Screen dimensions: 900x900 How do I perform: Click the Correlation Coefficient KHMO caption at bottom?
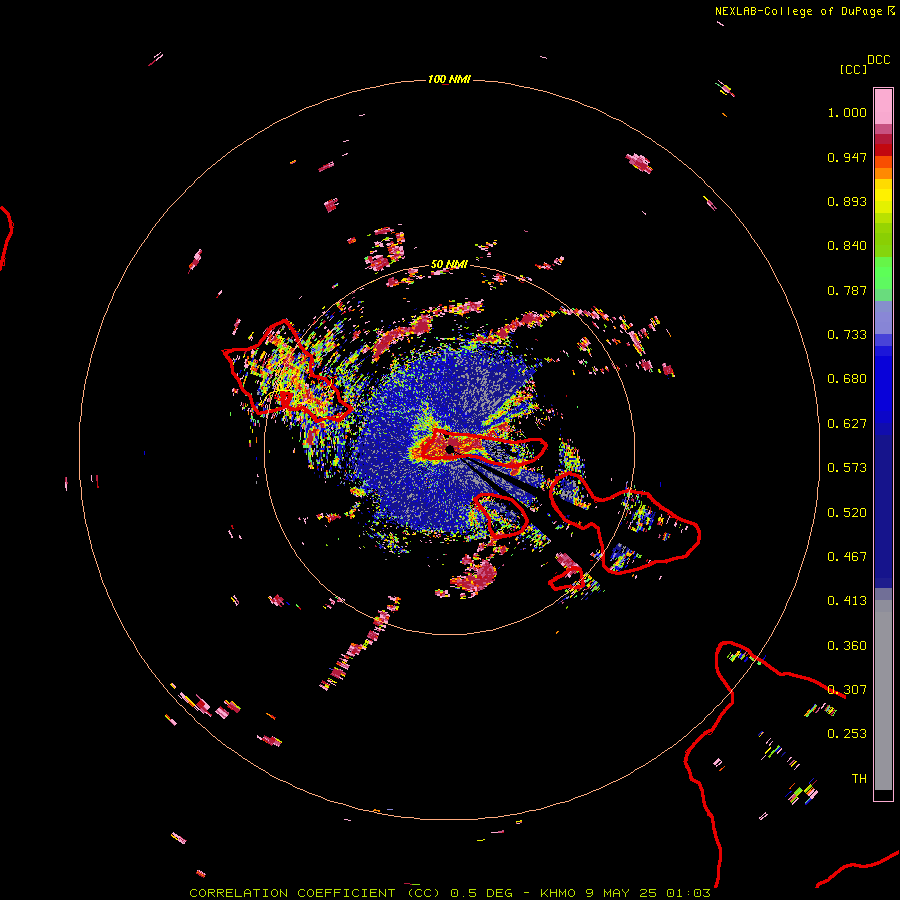click(450, 893)
